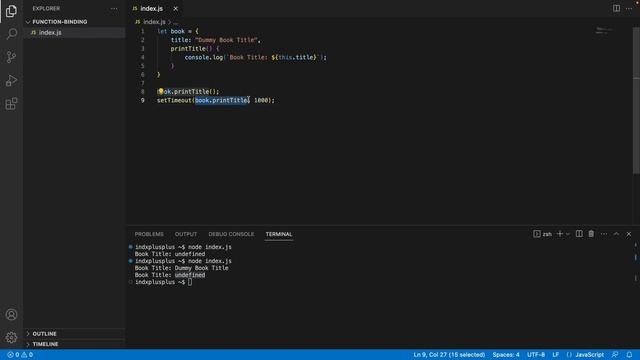Split the terminal panel
The height and width of the screenshot is (360, 640).
click(579, 234)
